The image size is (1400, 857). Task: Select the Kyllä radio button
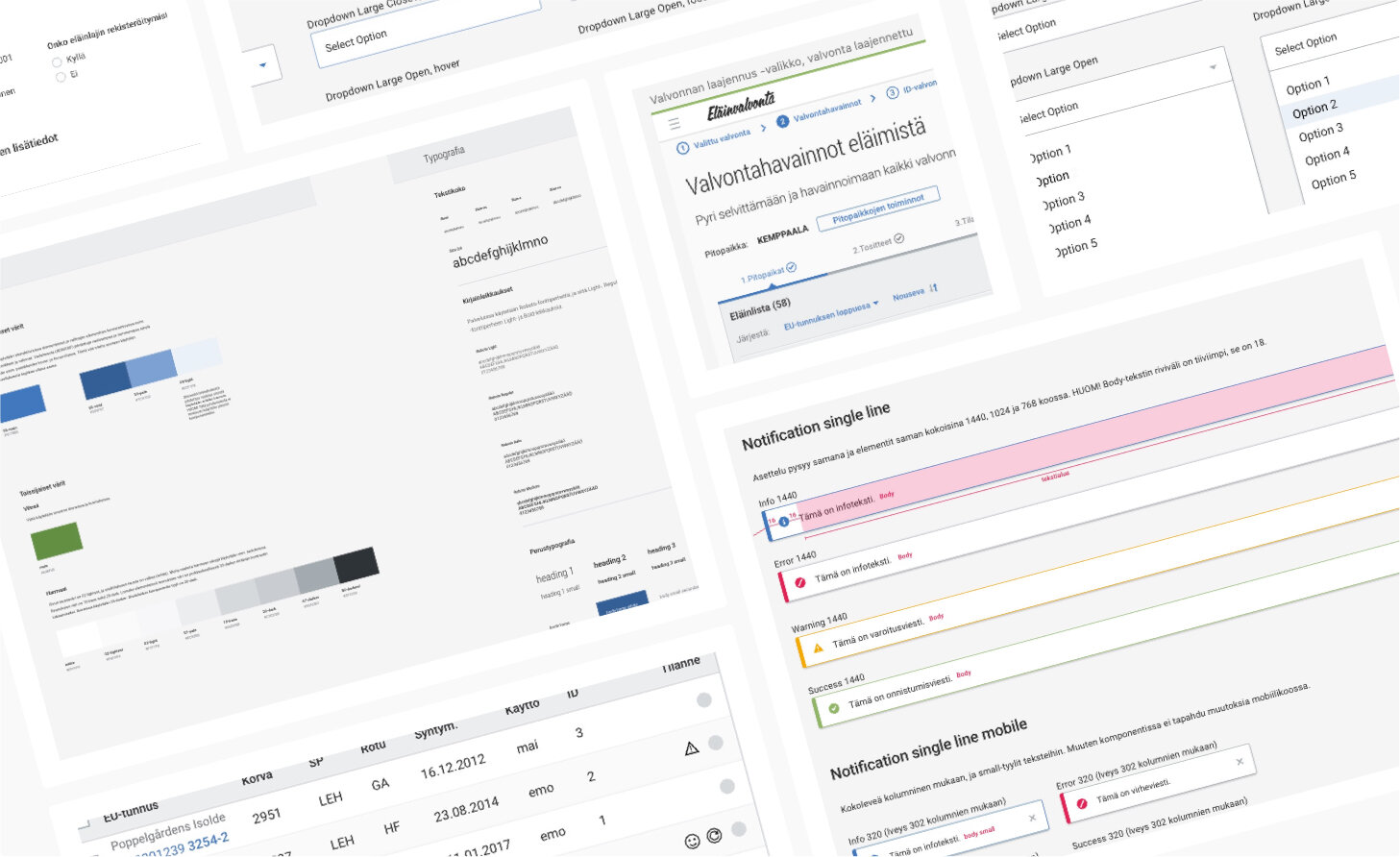58,62
